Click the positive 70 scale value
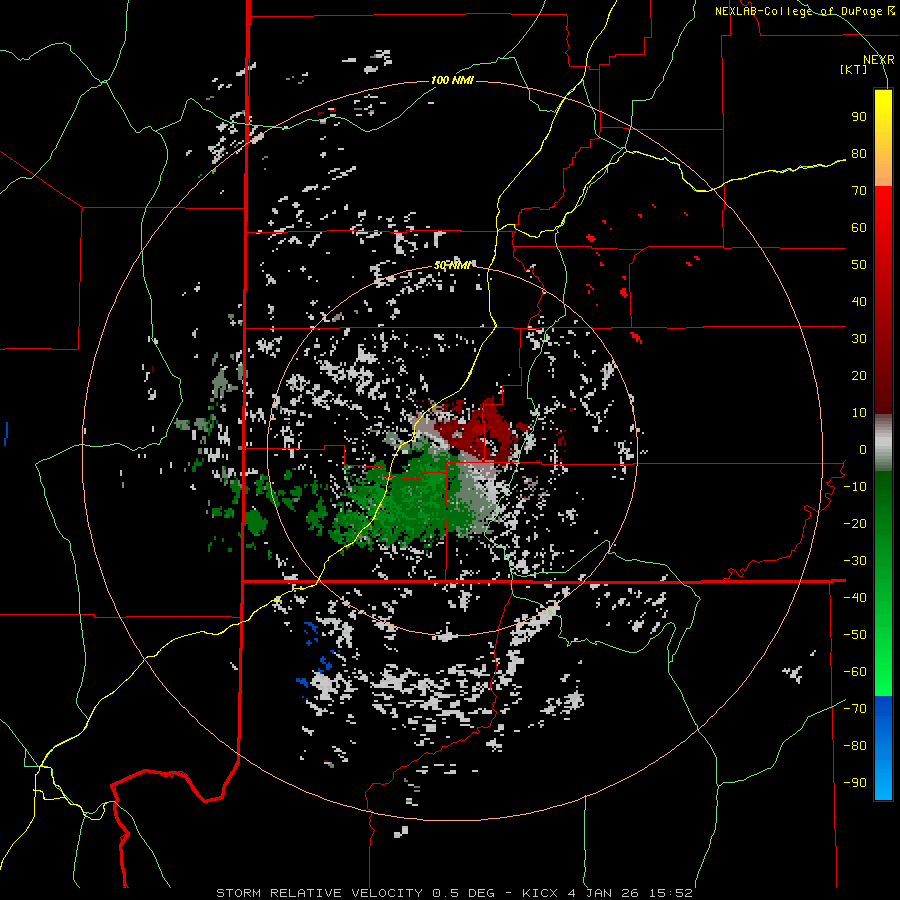Screen dimensions: 900x900 tap(859, 191)
